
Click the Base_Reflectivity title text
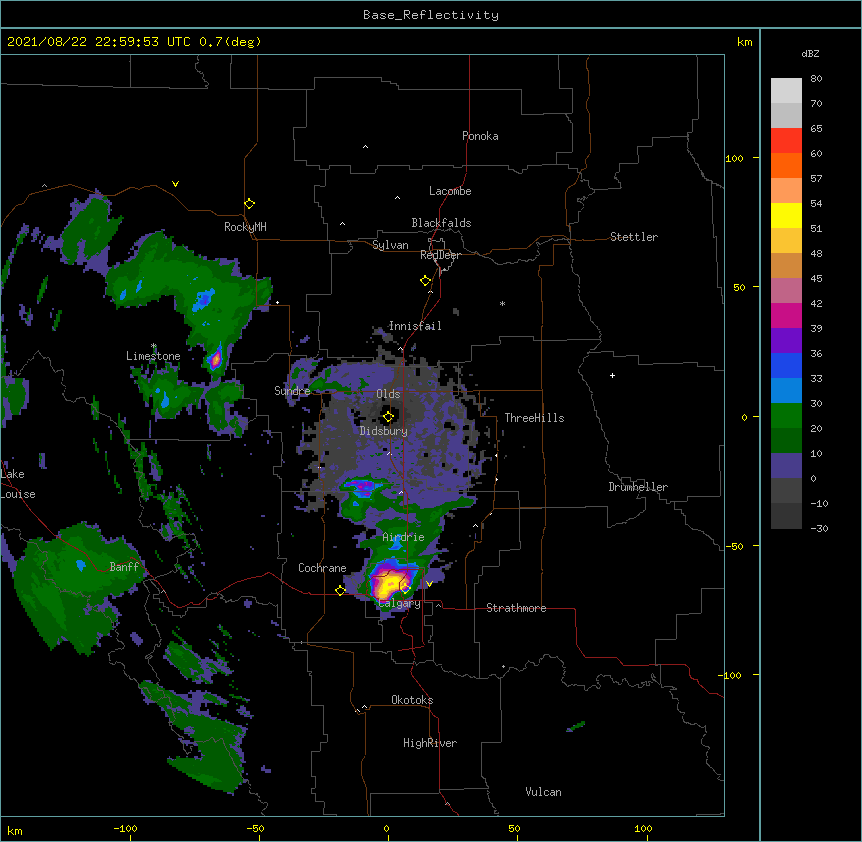pyautogui.click(x=431, y=15)
